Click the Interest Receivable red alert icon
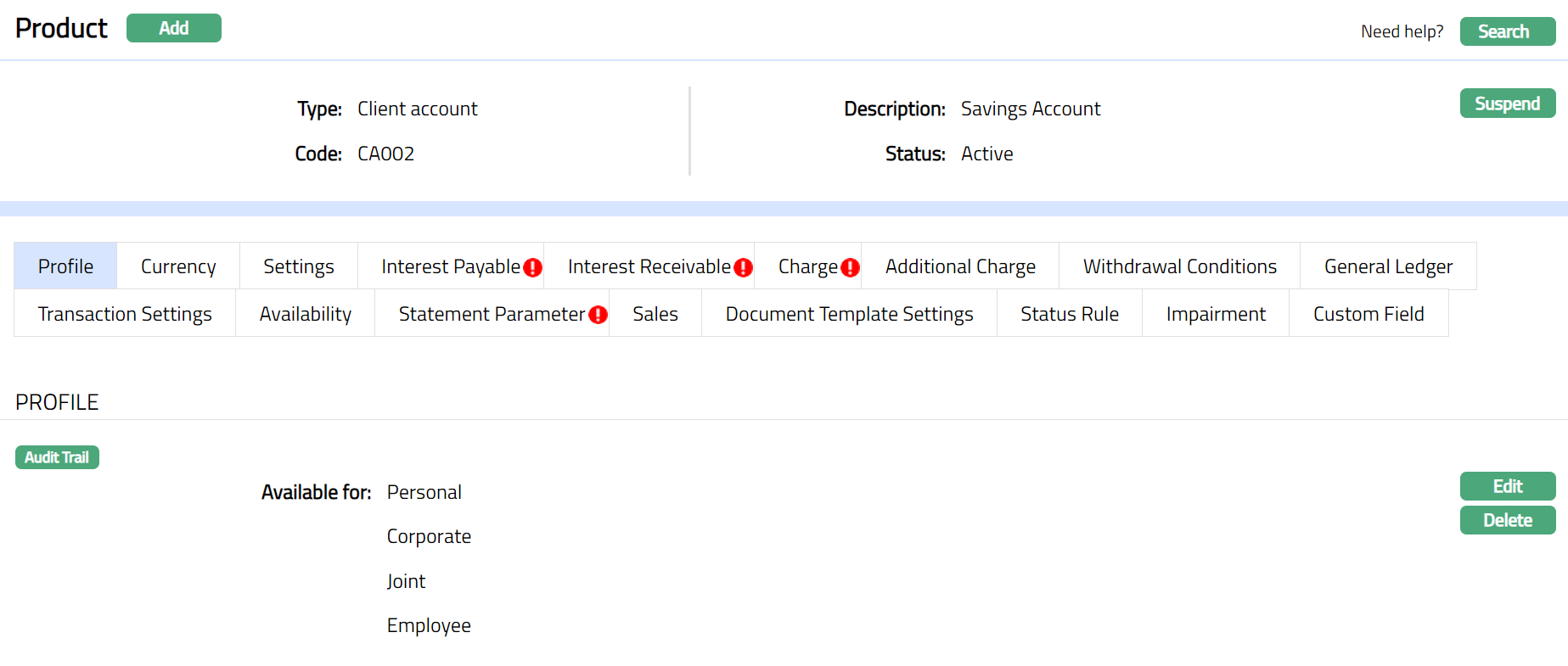The image size is (1568, 666). pos(743,267)
